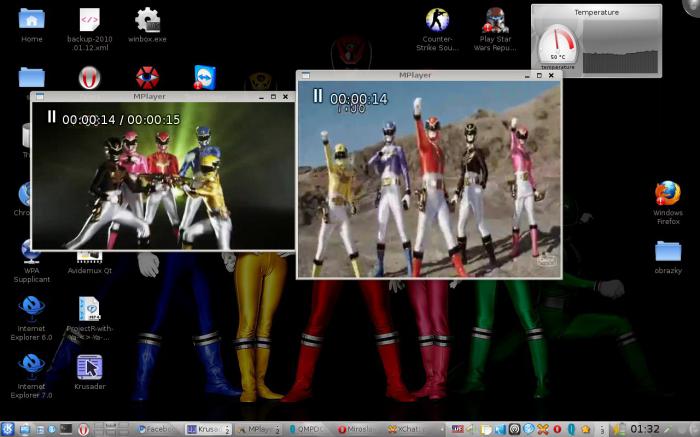This screenshot has height=437, width=700.
Task: Click the red Opera tray icon
Action: (x=557, y=429)
